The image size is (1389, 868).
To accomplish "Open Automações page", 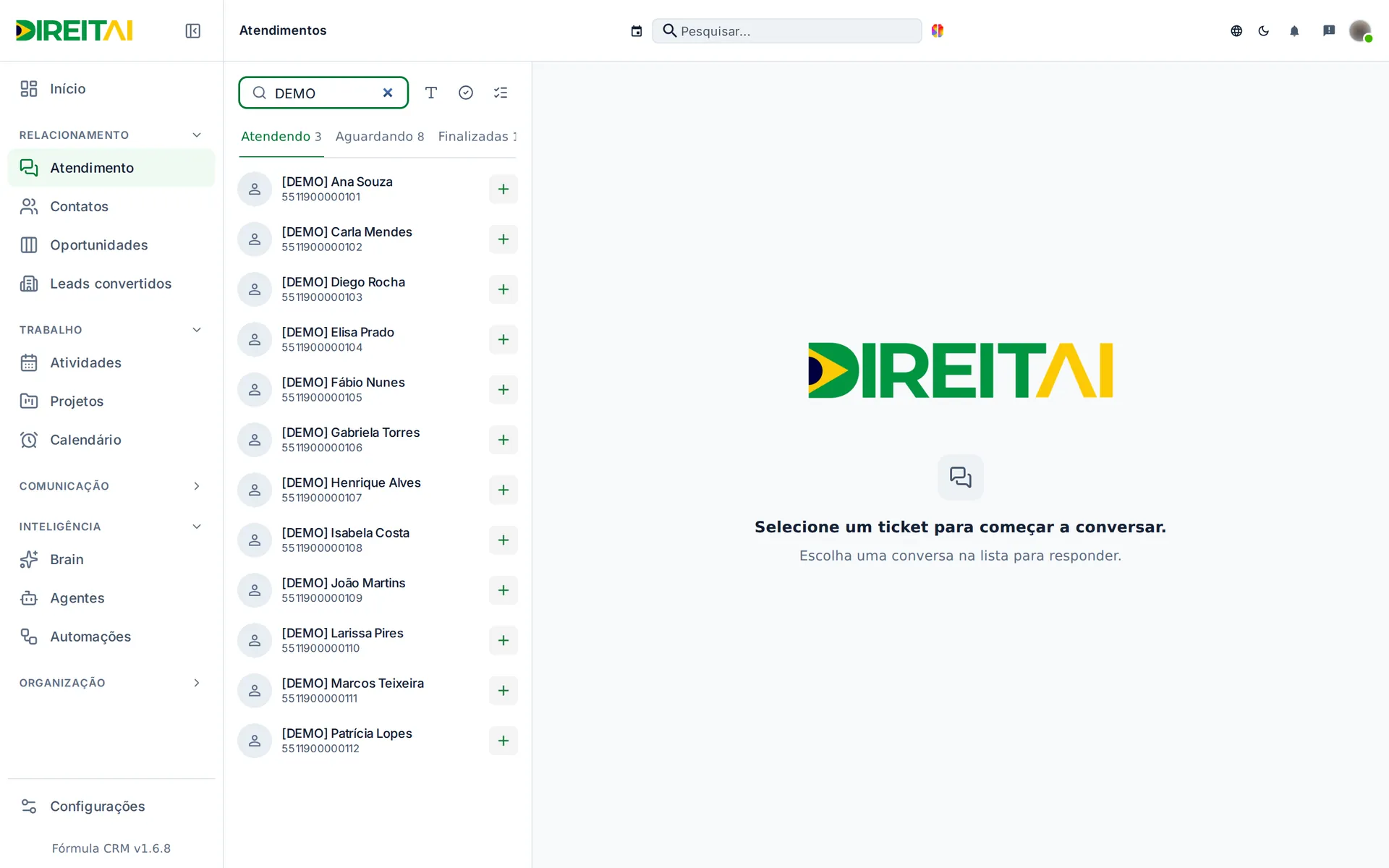I will 111,637.
